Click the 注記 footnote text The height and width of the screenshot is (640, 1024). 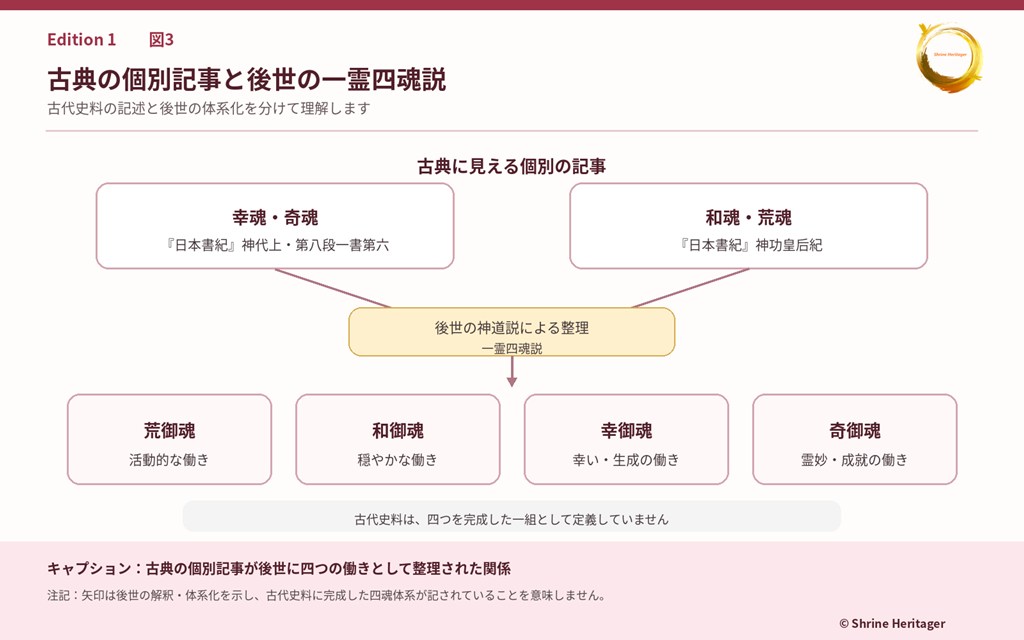coord(327,596)
